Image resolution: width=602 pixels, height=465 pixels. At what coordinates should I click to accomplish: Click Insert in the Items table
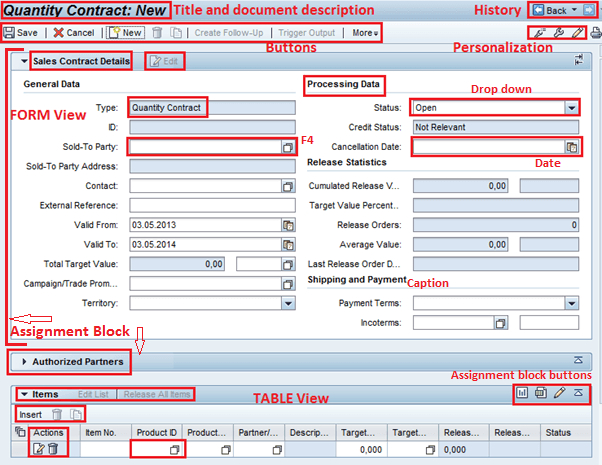click(x=30, y=414)
